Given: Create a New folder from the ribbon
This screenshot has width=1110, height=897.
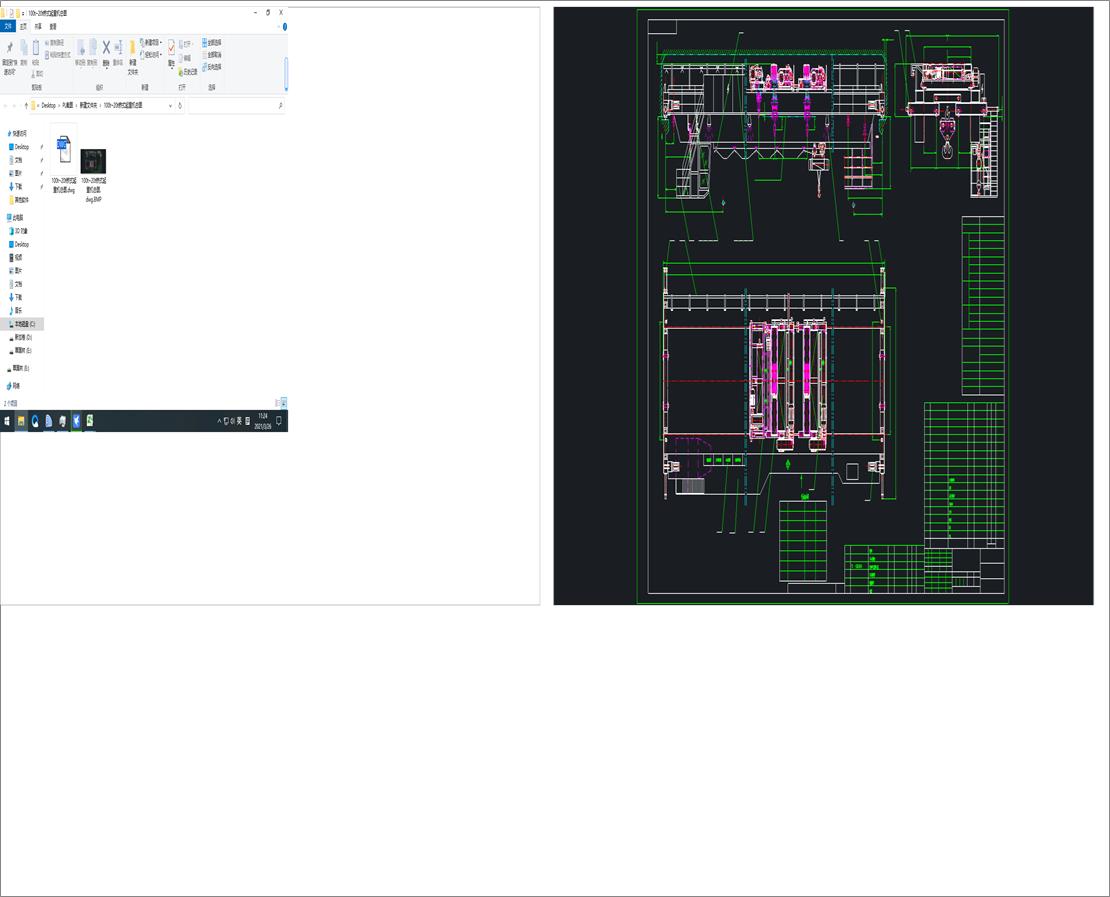Looking at the screenshot, I should [x=132, y=58].
